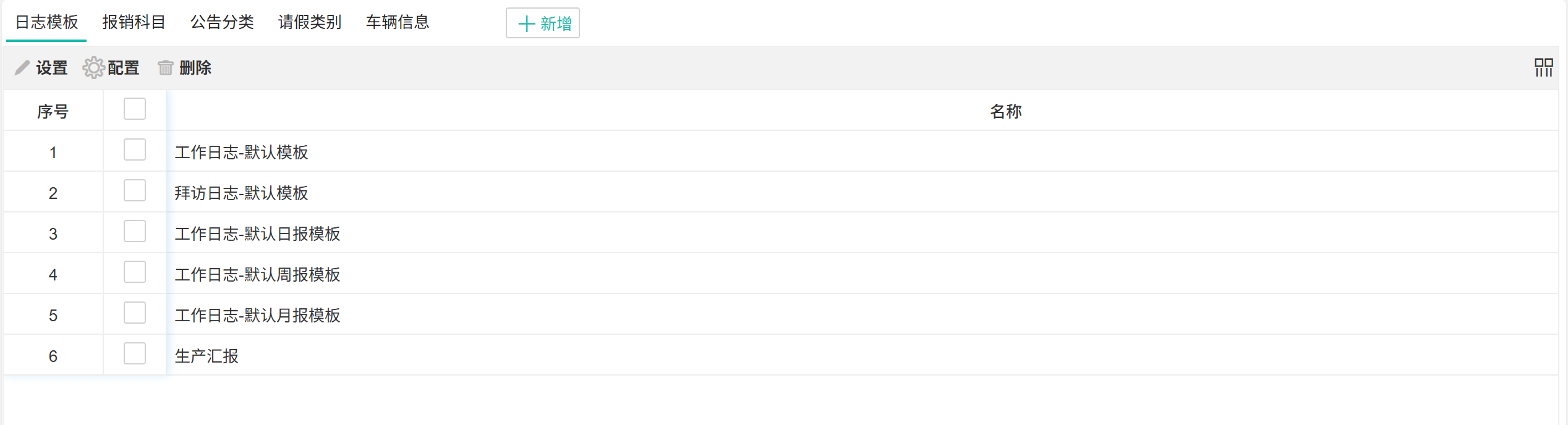The height and width of the screenshot is (425, 1568).
Task: Go to the 请假类别 tab
Action: tap(310, 22)
